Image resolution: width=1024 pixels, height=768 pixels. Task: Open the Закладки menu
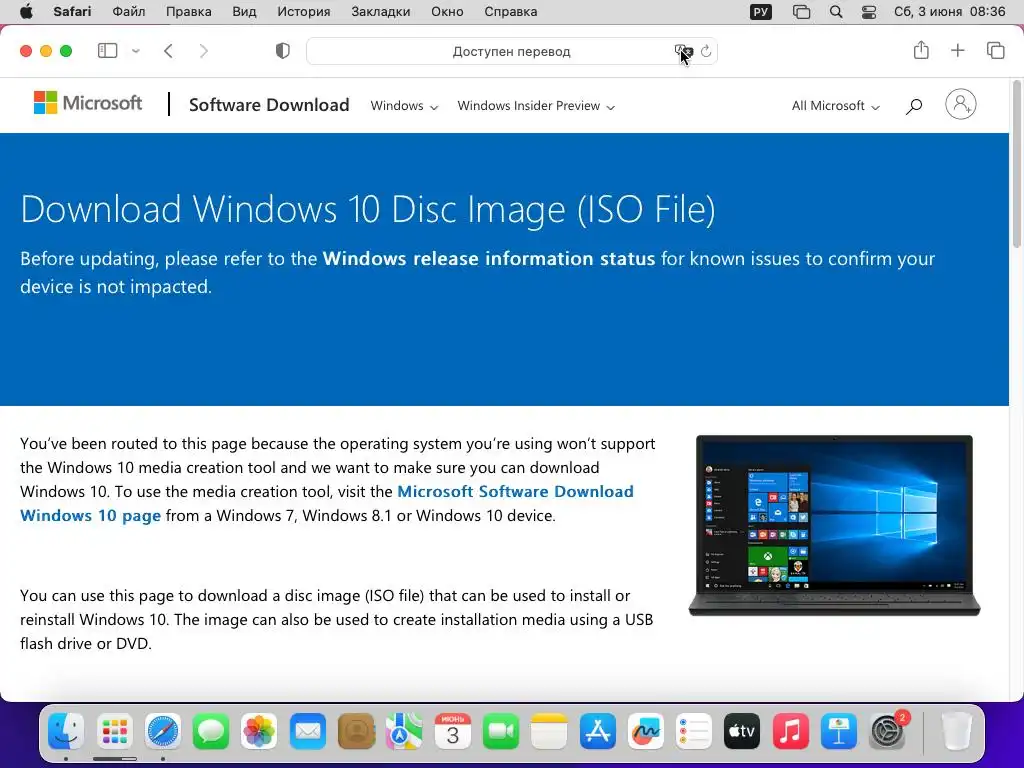pos(381,12)
